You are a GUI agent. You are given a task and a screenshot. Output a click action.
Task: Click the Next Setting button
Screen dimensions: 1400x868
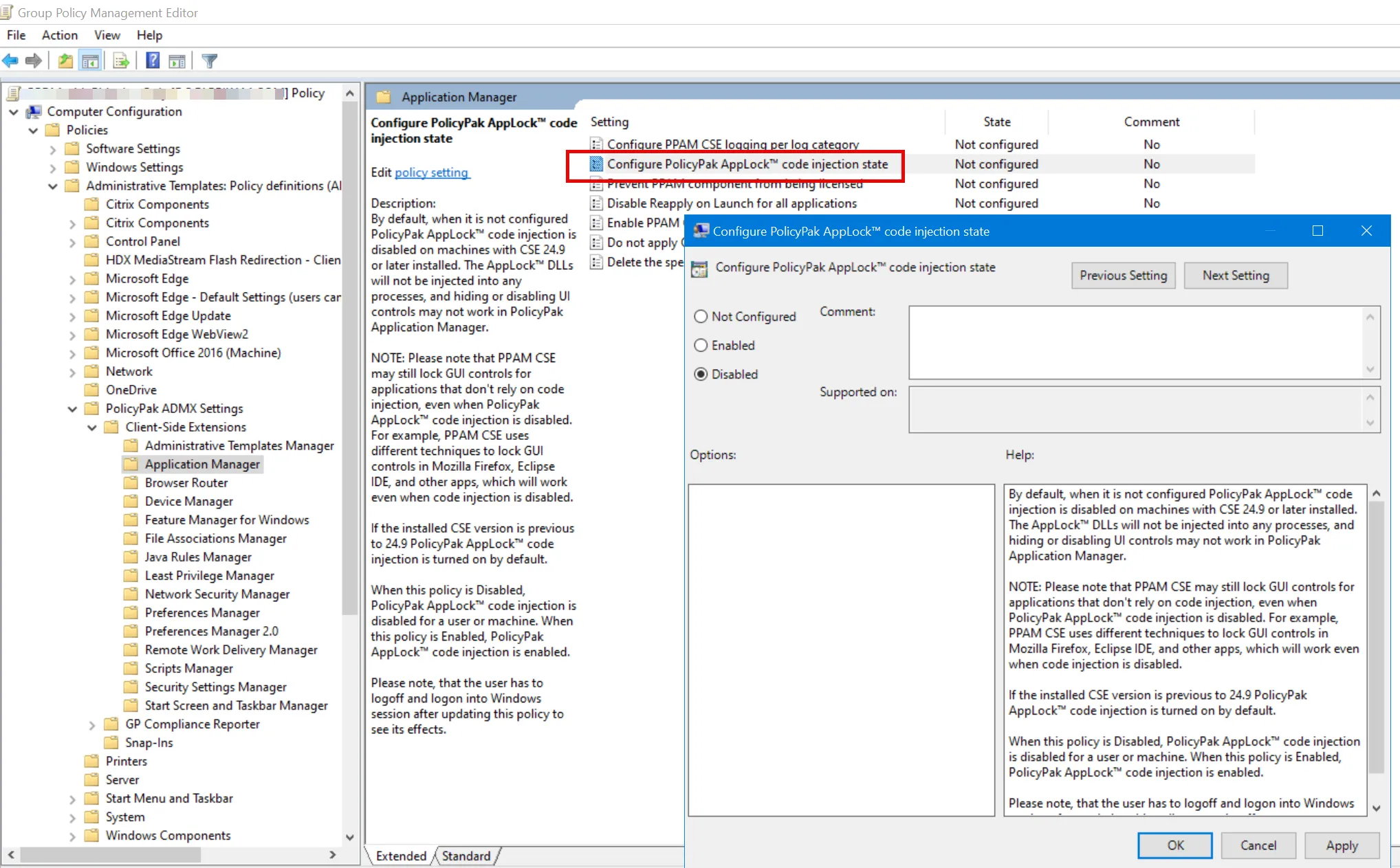1235,276
